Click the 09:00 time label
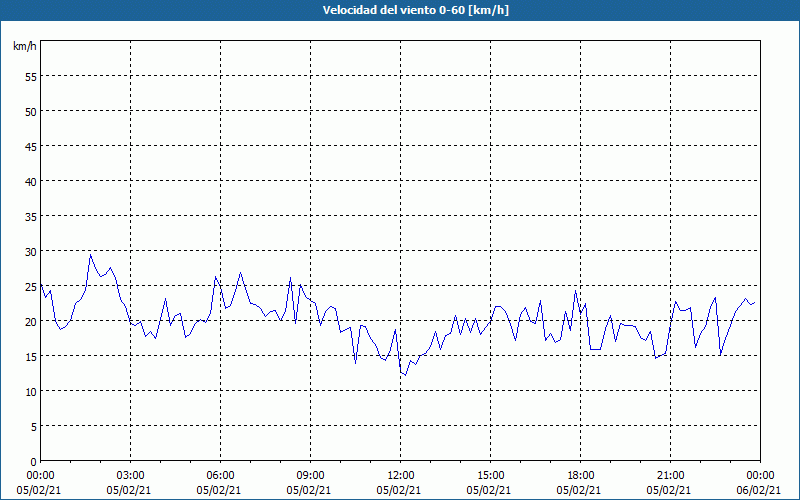Image resolution: width=800 pixels, height=500 pixels. [310, 475]
